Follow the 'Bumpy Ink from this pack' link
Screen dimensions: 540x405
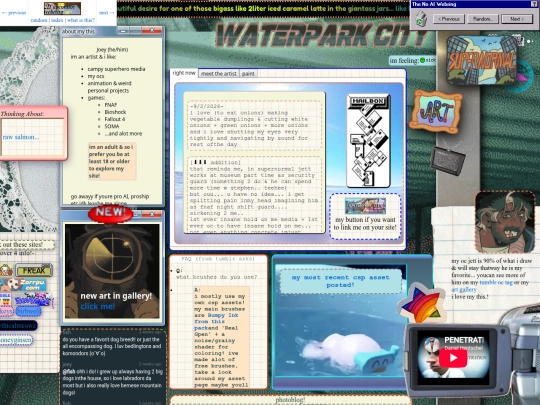tap(216, 322)
